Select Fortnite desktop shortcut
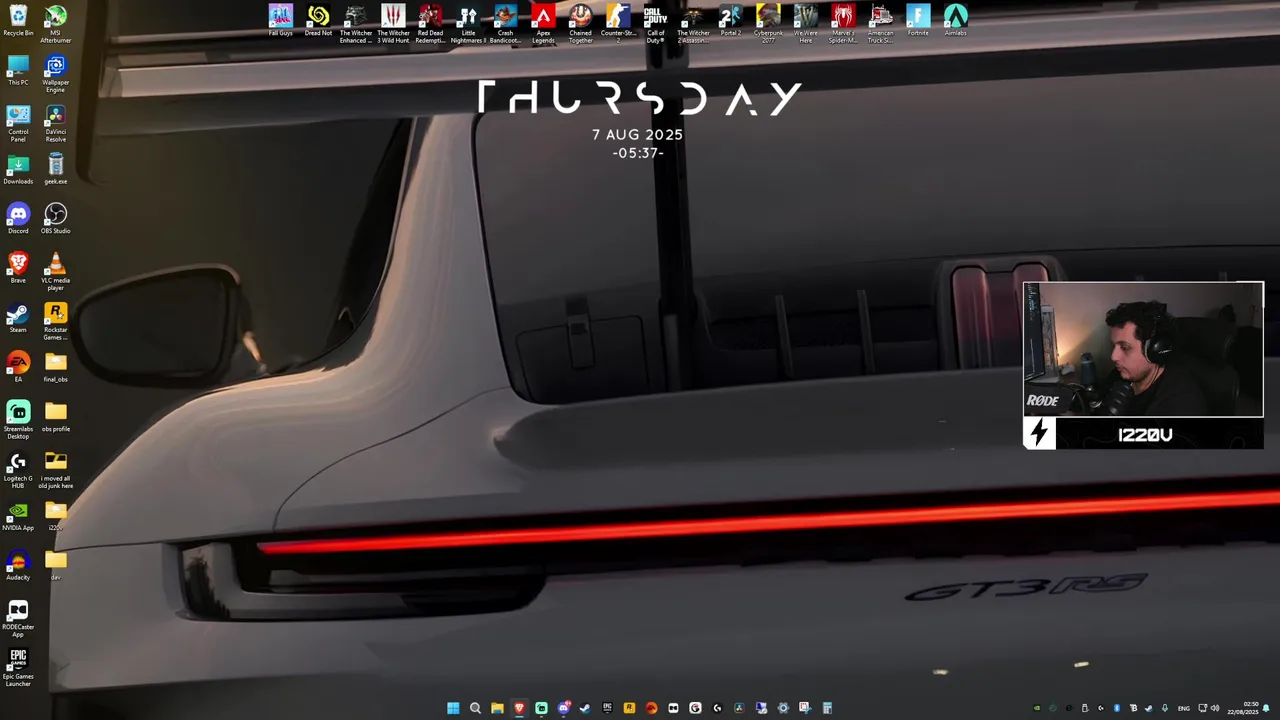 918,20
